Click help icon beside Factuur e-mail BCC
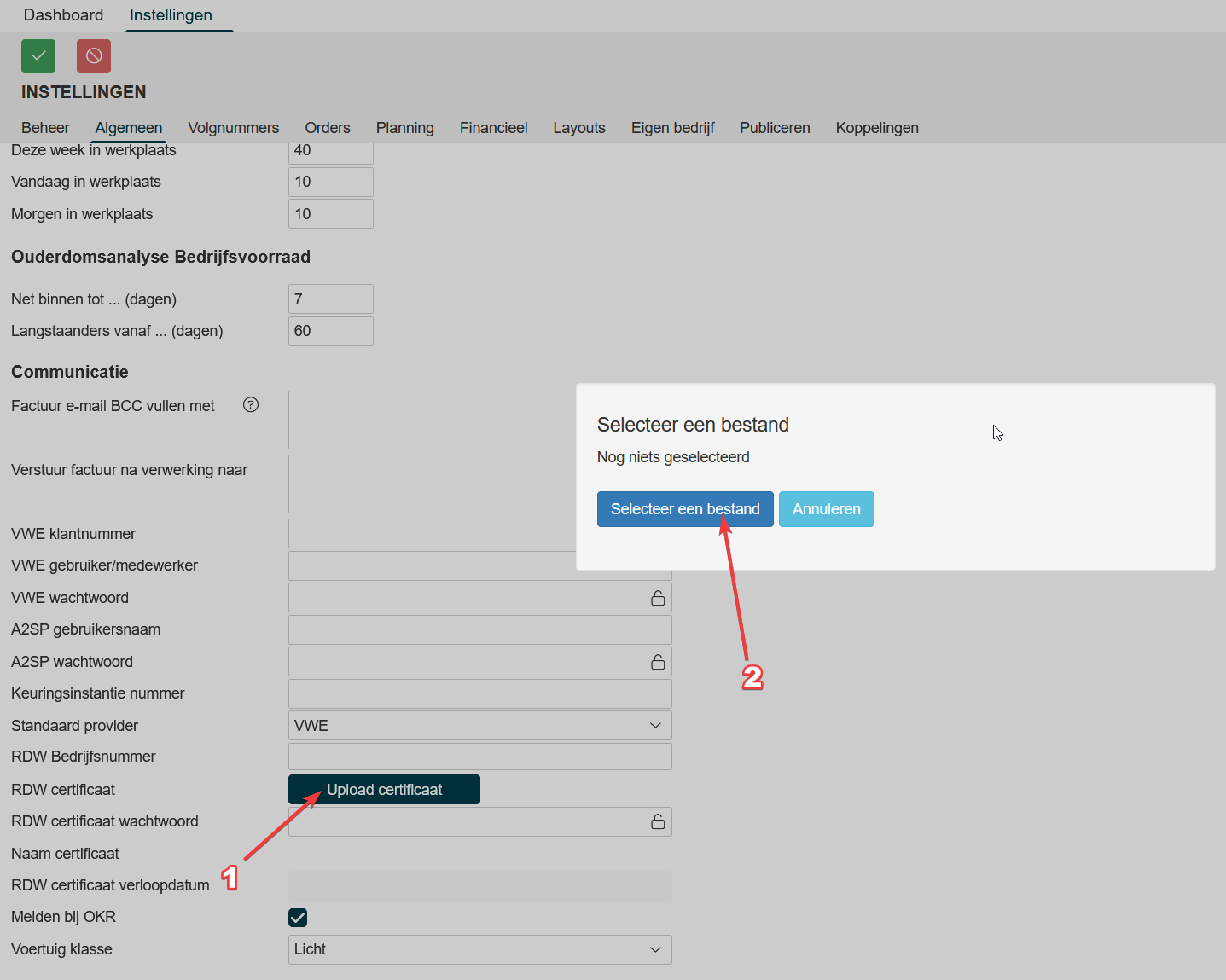The width and height of the screenshot is (1226, 980). (x=251, y=405)
